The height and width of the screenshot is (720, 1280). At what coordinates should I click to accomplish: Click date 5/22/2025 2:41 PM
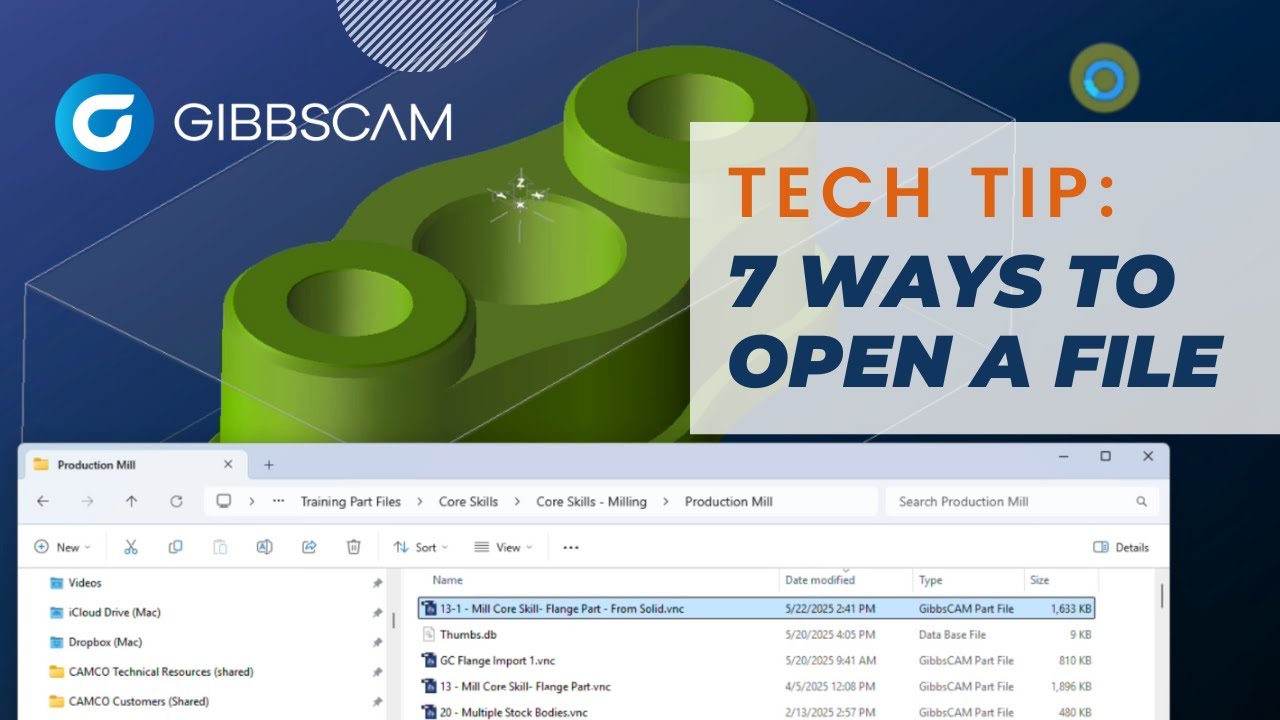830,608
